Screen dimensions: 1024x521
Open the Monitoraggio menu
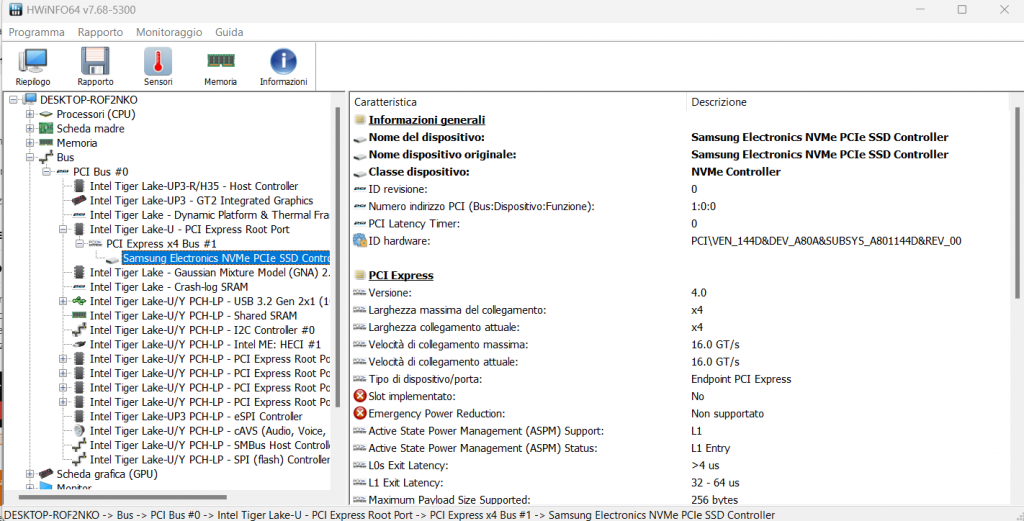pyautogui.click(x=168, y=32)
